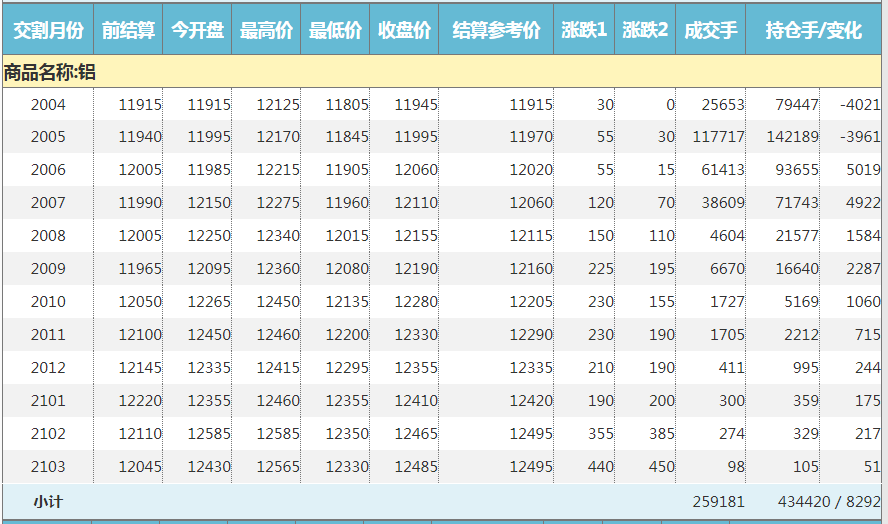888x524 pixels.
Task: Click the 2101 delivery month cell
Action: 48,401
